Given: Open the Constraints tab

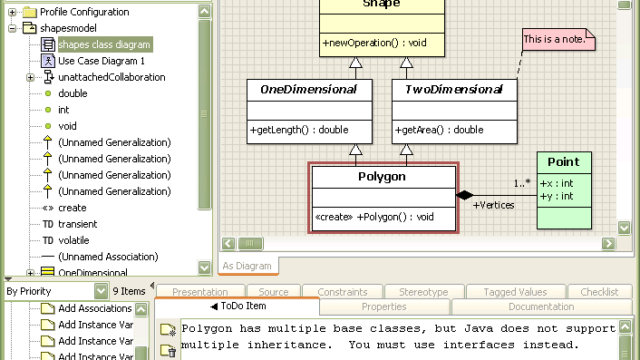Looking at the screenshot, I should point(342,292).
